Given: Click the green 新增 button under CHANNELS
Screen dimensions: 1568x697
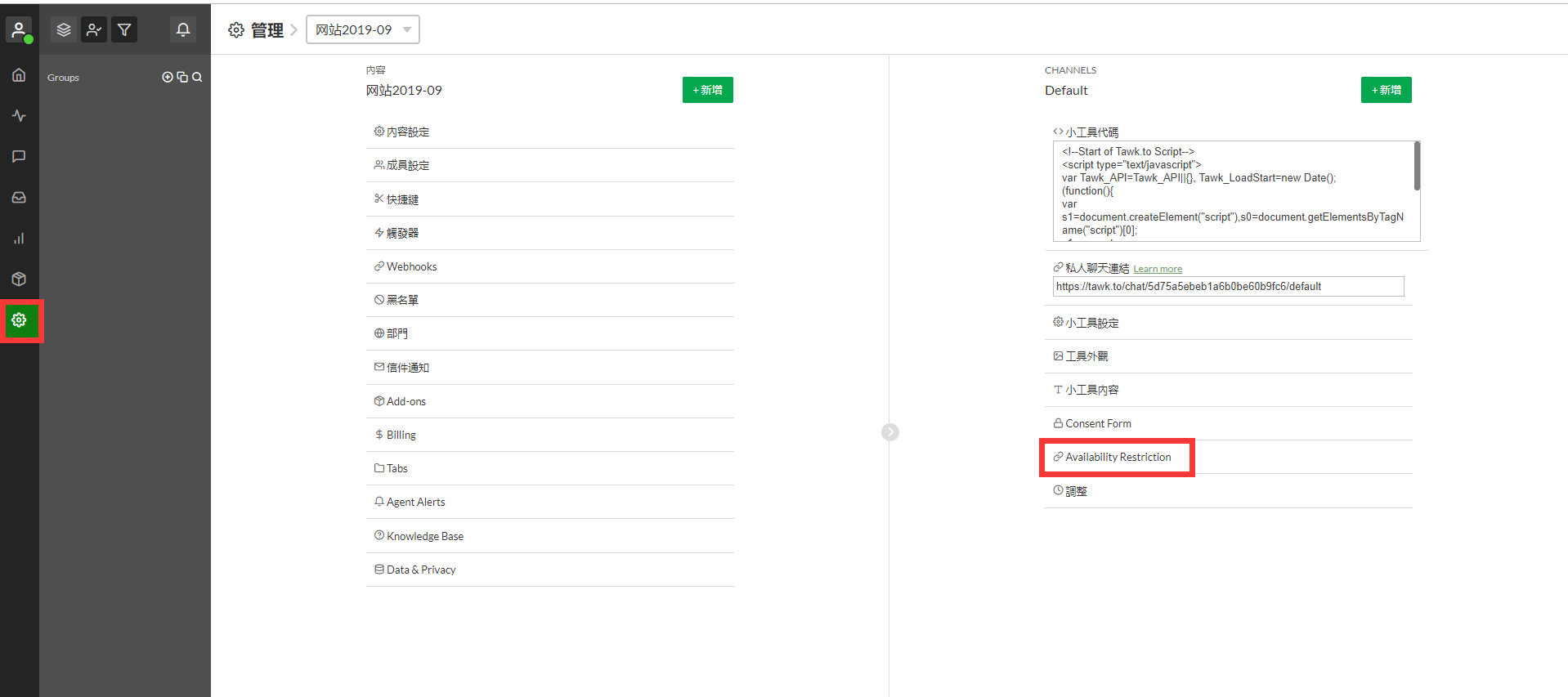Looking at the screenshot, I should tap(1386, 91).
